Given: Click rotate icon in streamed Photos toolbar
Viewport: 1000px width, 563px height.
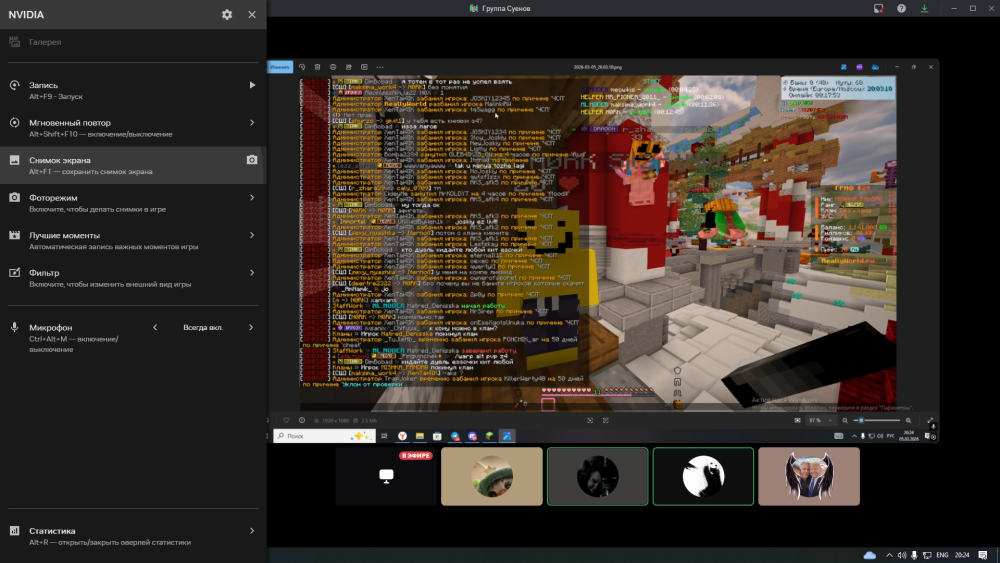Looking at the screenshot, I should point(302,67).
